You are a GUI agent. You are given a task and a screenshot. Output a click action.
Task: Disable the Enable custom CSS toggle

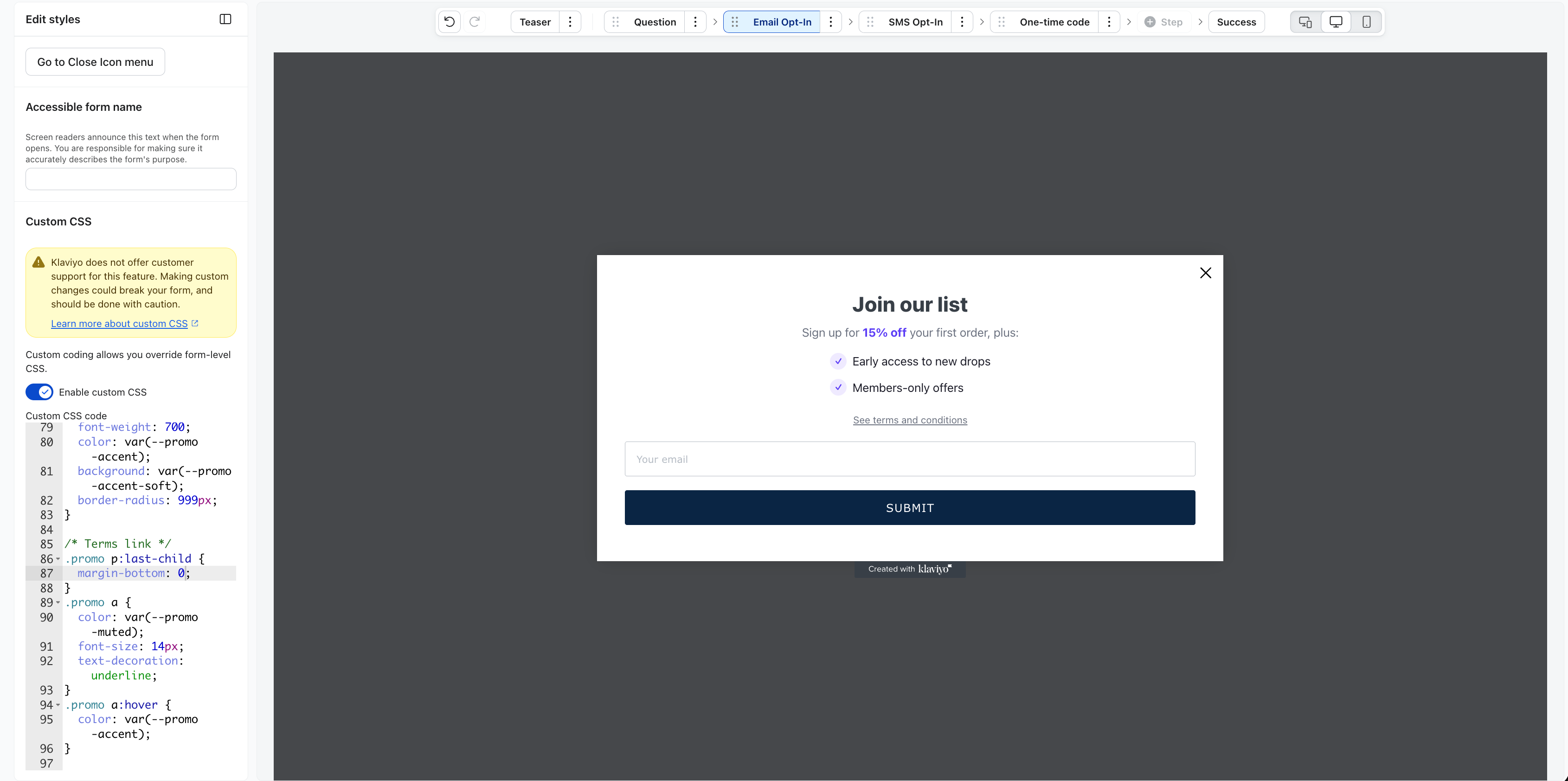click(x=39, y=392)
